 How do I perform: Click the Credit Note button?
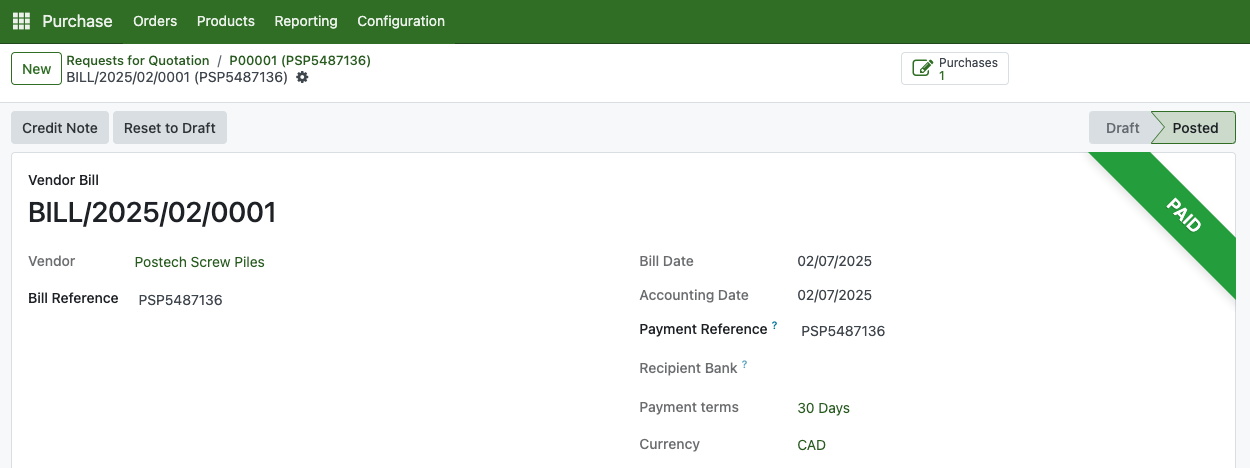pos(60,128)
